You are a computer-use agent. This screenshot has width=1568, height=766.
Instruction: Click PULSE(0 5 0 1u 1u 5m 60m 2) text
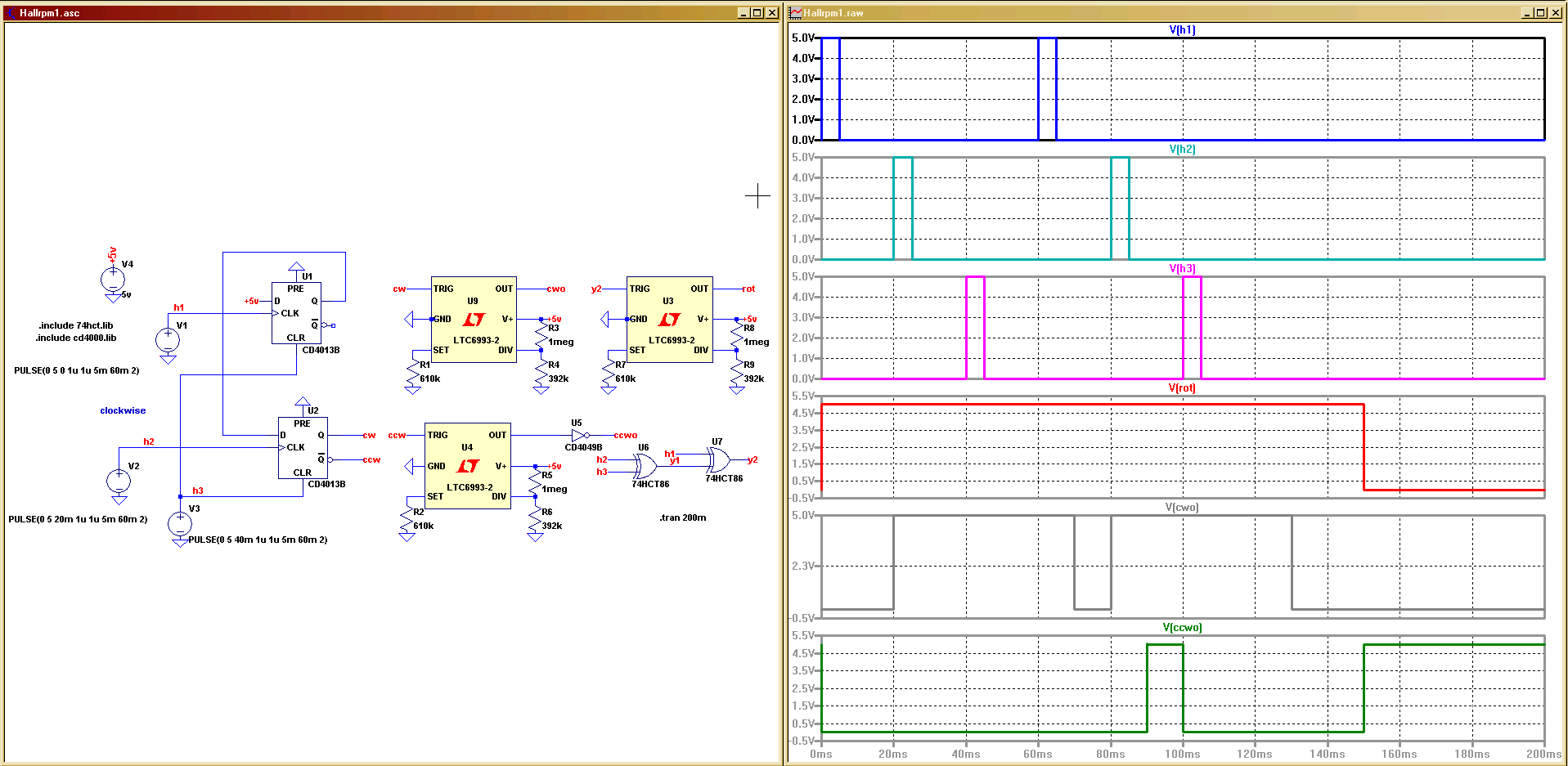tap(77, 370)
